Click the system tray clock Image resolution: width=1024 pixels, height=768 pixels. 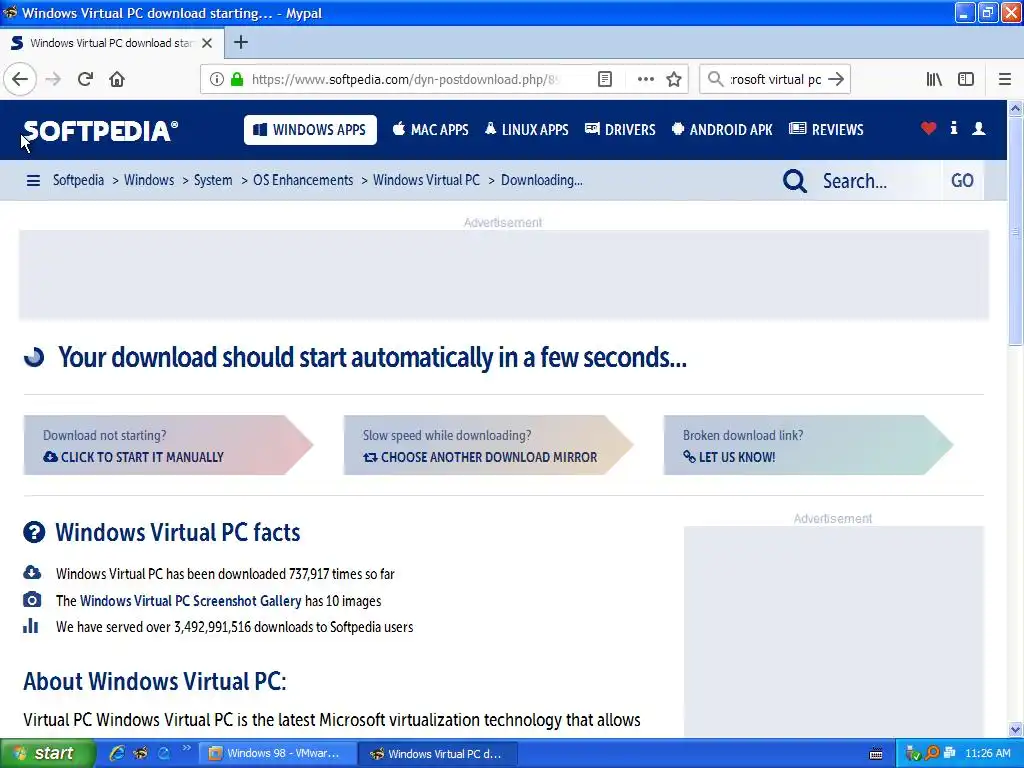(x=987, y=754)
